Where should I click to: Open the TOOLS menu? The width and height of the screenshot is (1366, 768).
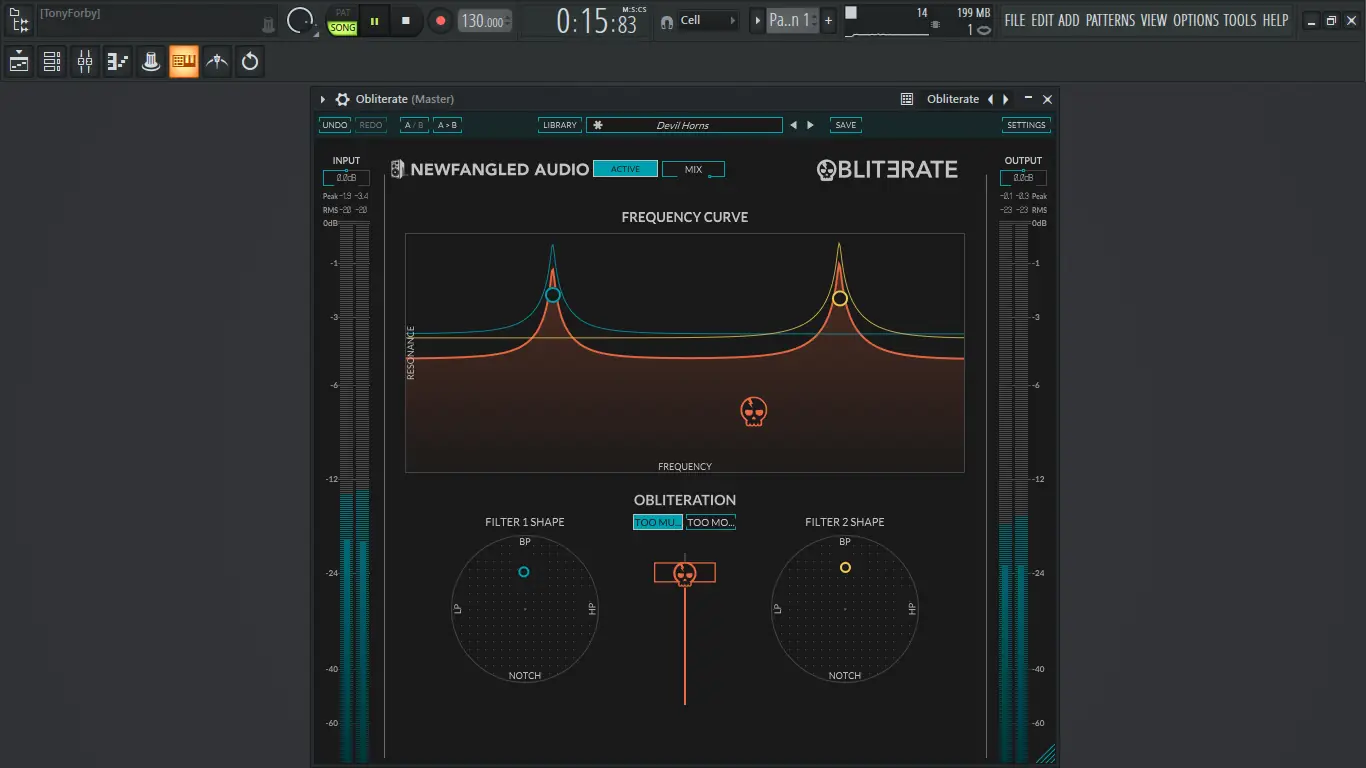coord(1240,20)
